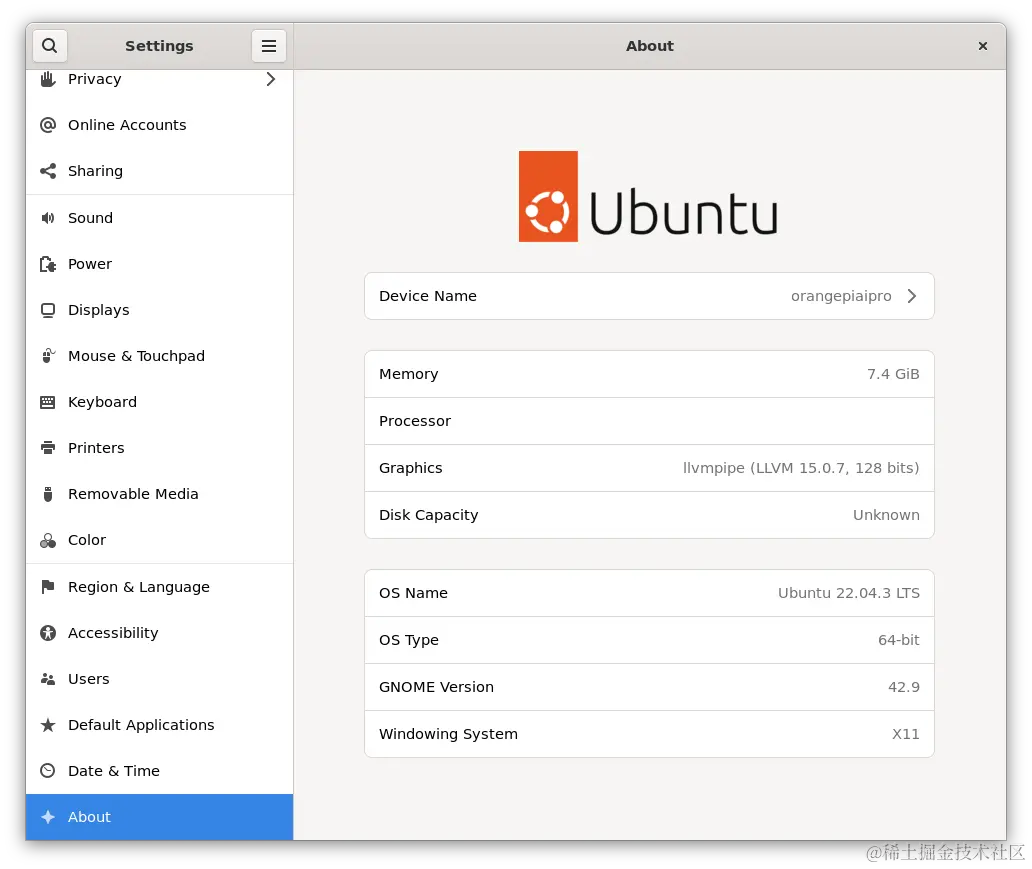Click the OS Name label
This screenshot has width=1032, height=869.
413,593
